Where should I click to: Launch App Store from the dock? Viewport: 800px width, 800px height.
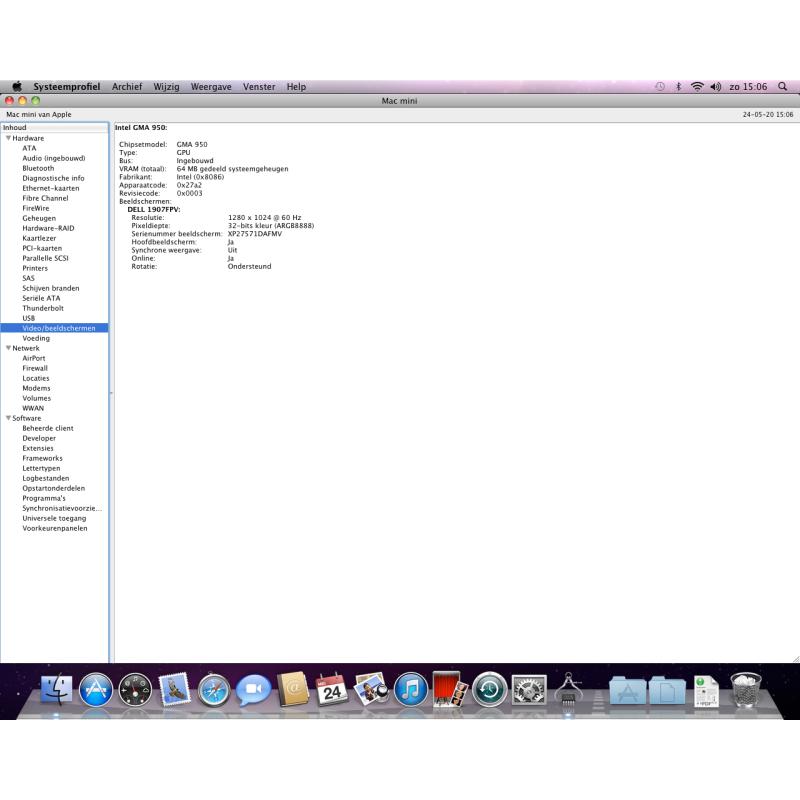click(96, 689)
